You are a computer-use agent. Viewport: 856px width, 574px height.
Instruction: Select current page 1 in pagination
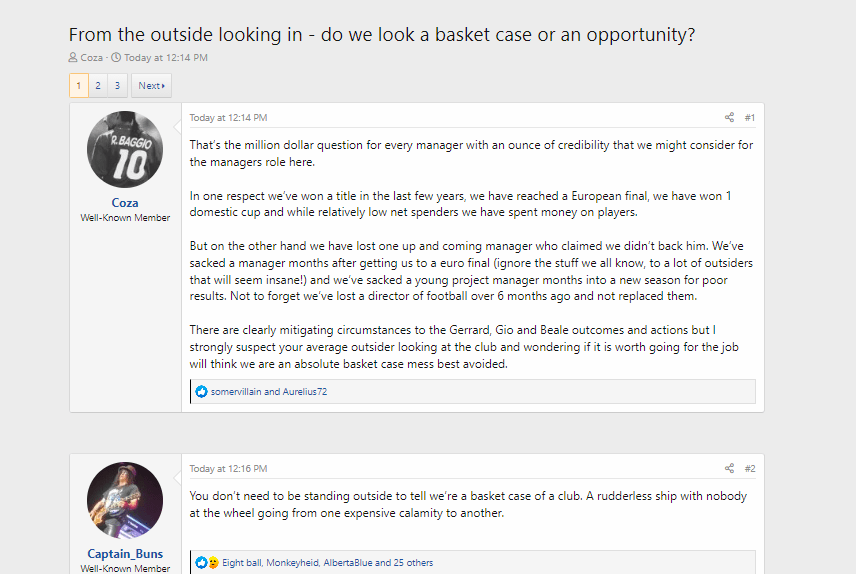click(x=79, y=86)
